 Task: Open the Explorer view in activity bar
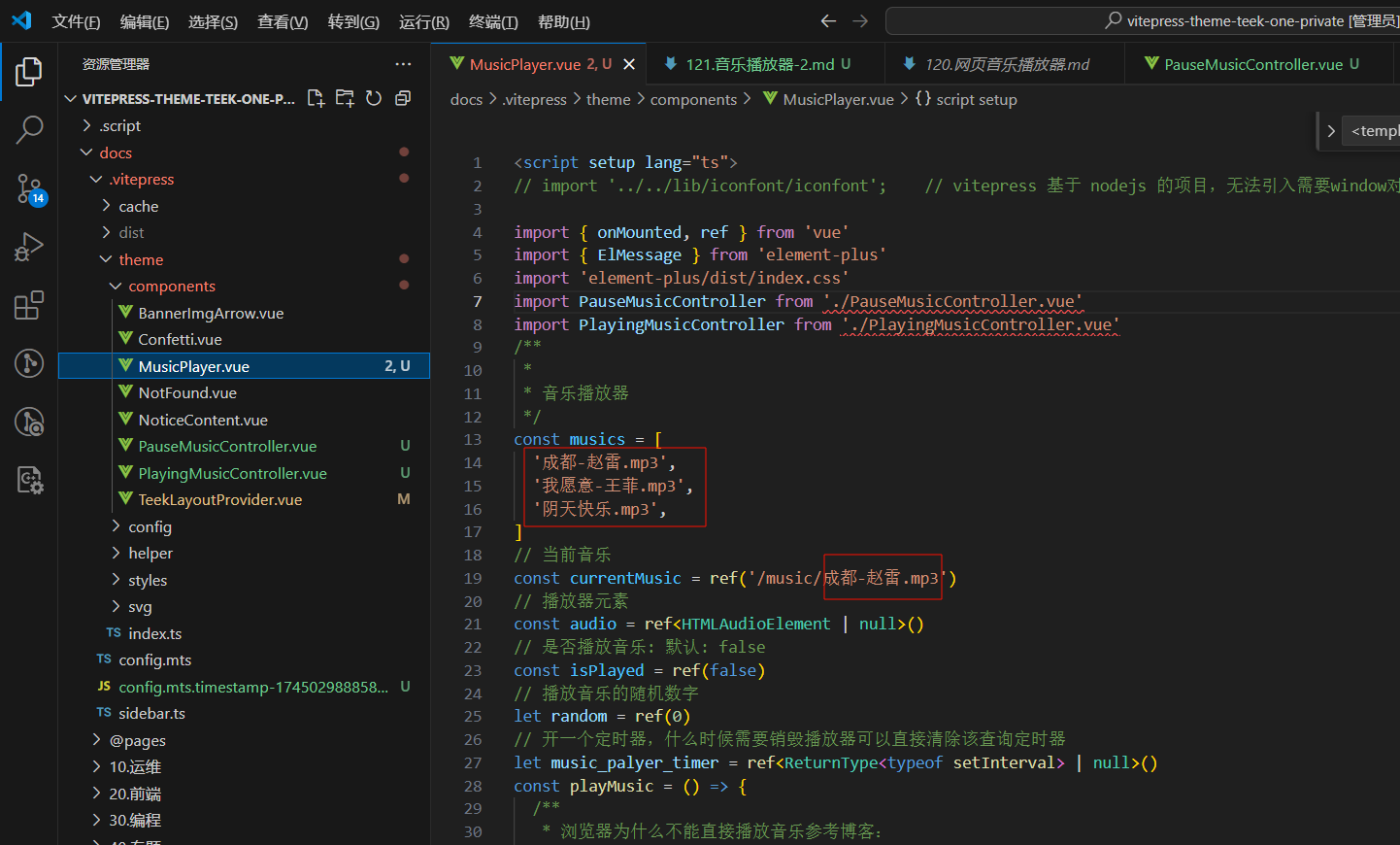click(29, 71)
